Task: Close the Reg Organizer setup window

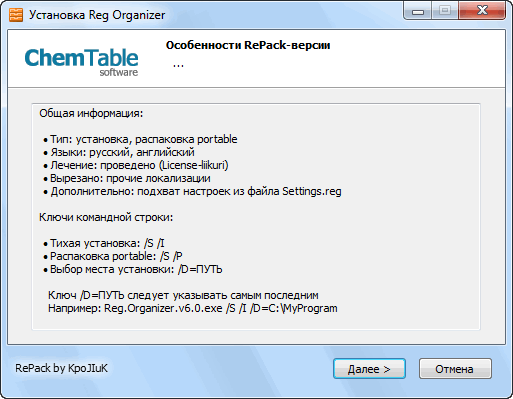Action: [x=482, y=11]
